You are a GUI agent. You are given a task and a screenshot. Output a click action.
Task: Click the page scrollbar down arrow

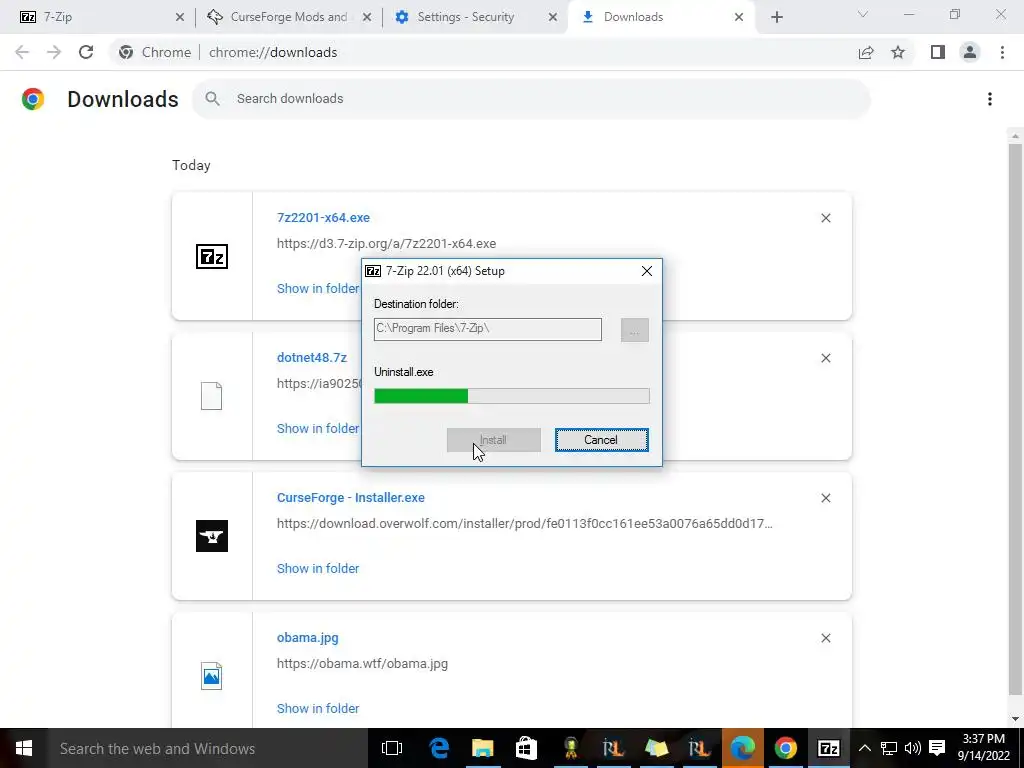click(x=1015, y=720)
